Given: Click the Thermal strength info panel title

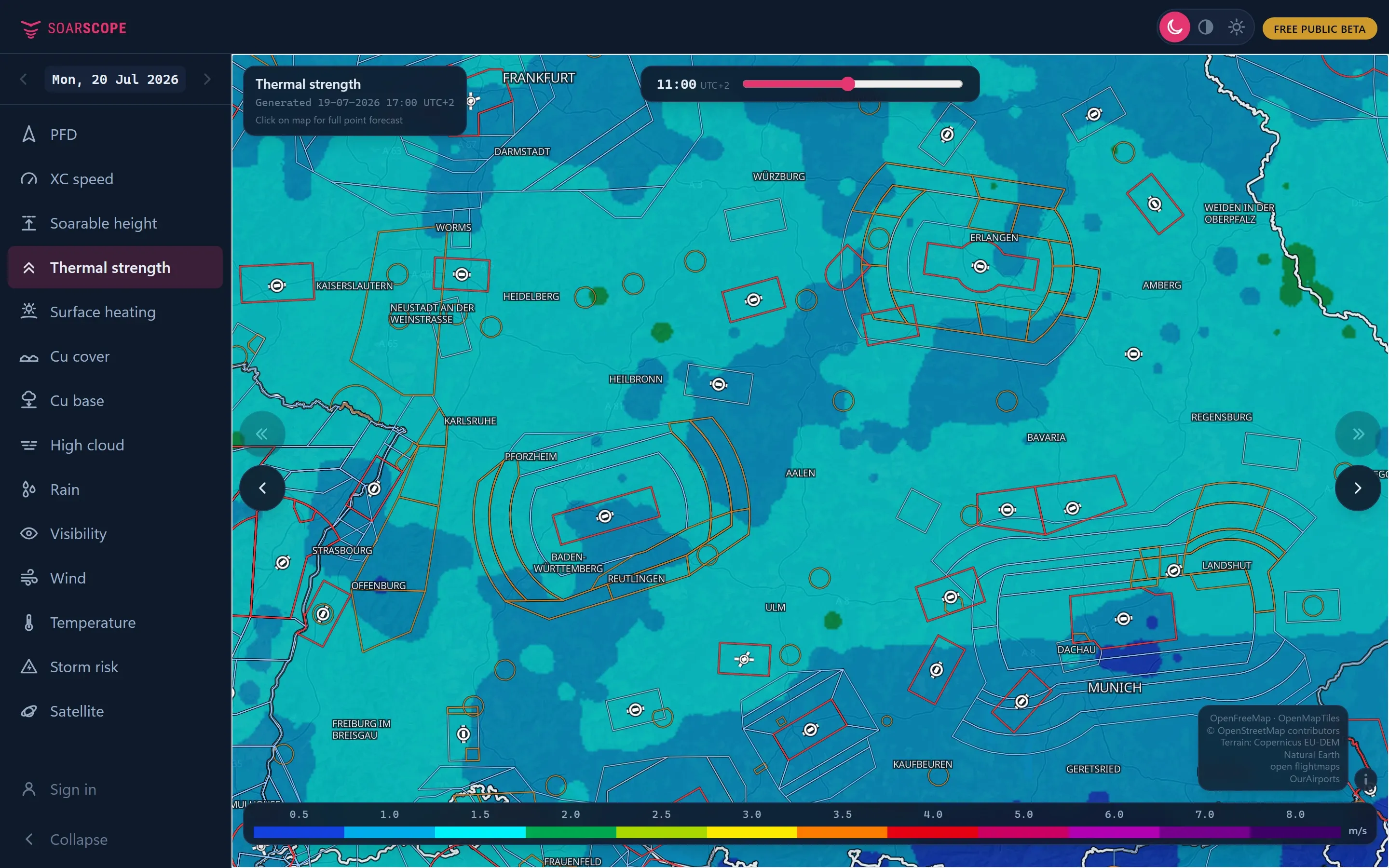Looking at the screenshot, I should click(x=308, y=84).
